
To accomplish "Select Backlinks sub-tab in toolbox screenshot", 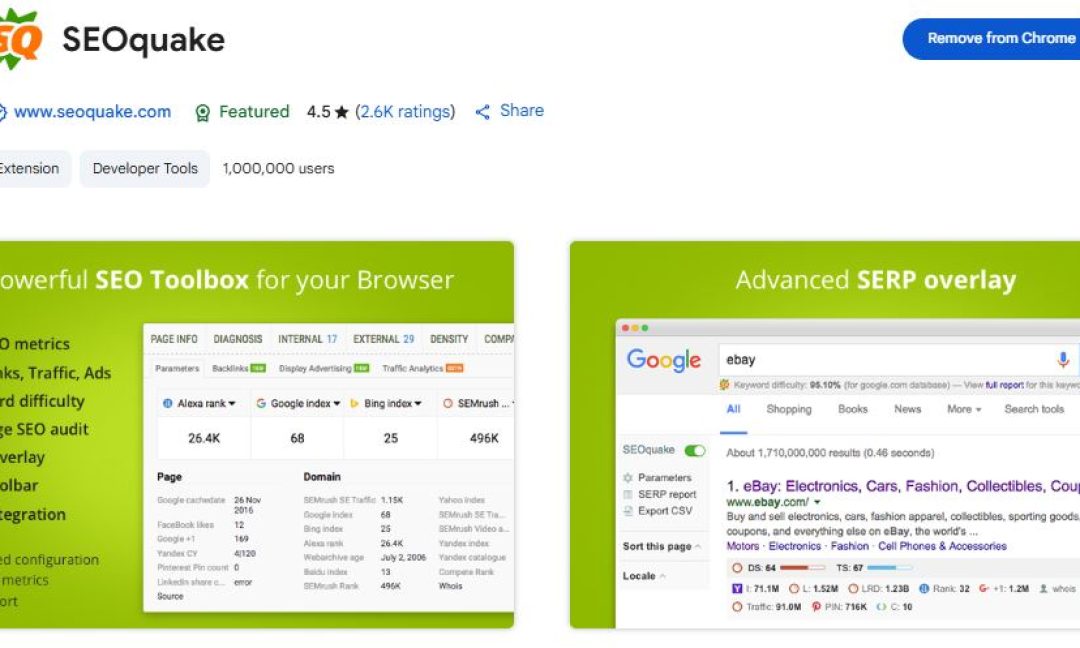I will click(238, 368).
